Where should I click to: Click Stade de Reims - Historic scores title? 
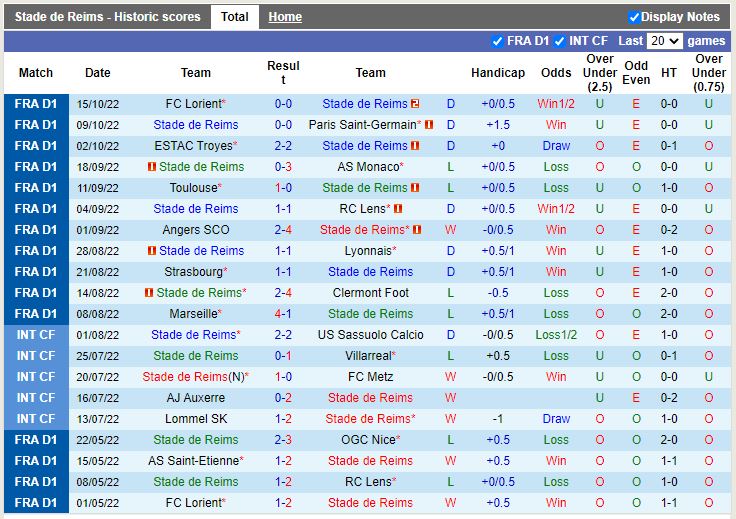[x=107, y=17]
